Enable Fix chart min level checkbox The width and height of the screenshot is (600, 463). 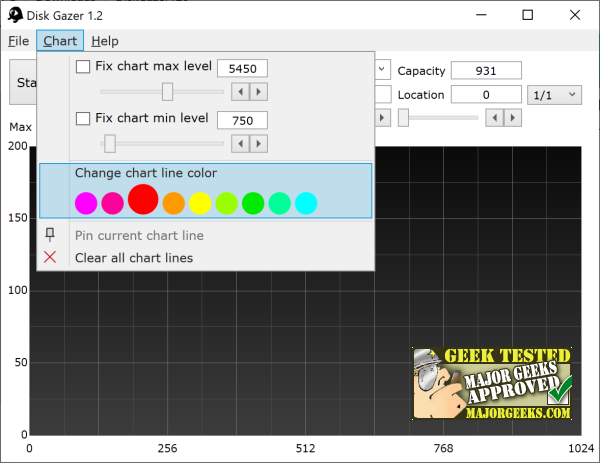[x=83, y=119]
